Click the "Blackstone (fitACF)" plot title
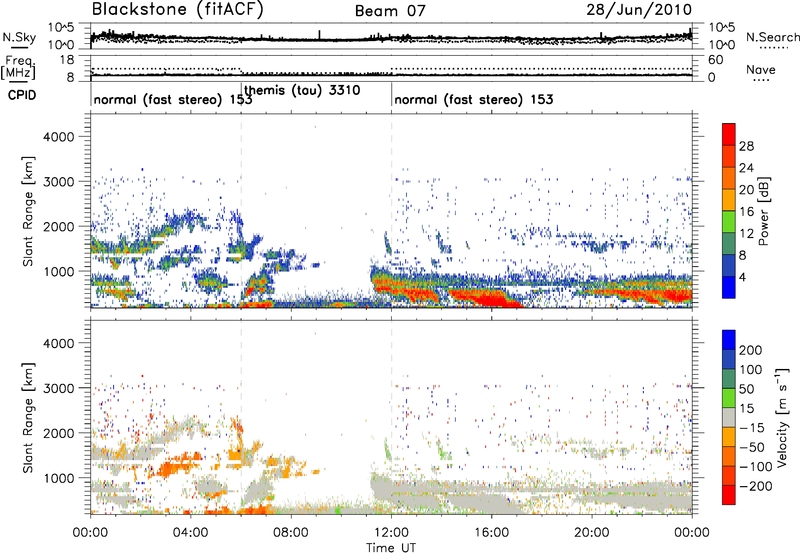The height and width of the screenshot is (554, 800). (177, 9)
